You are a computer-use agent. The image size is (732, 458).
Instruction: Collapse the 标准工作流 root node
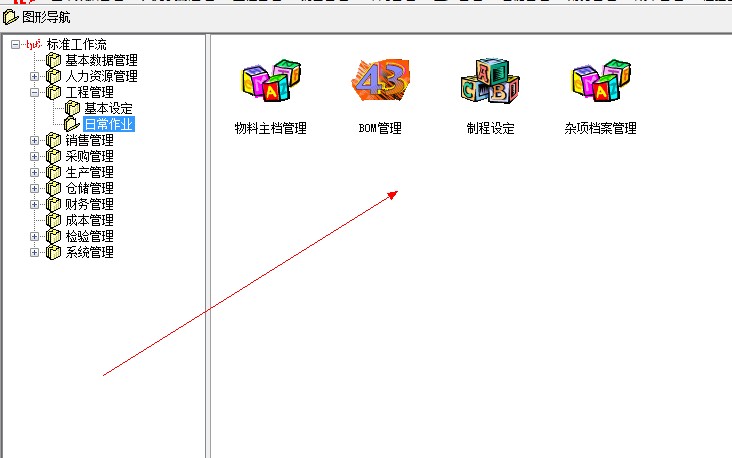15,44
